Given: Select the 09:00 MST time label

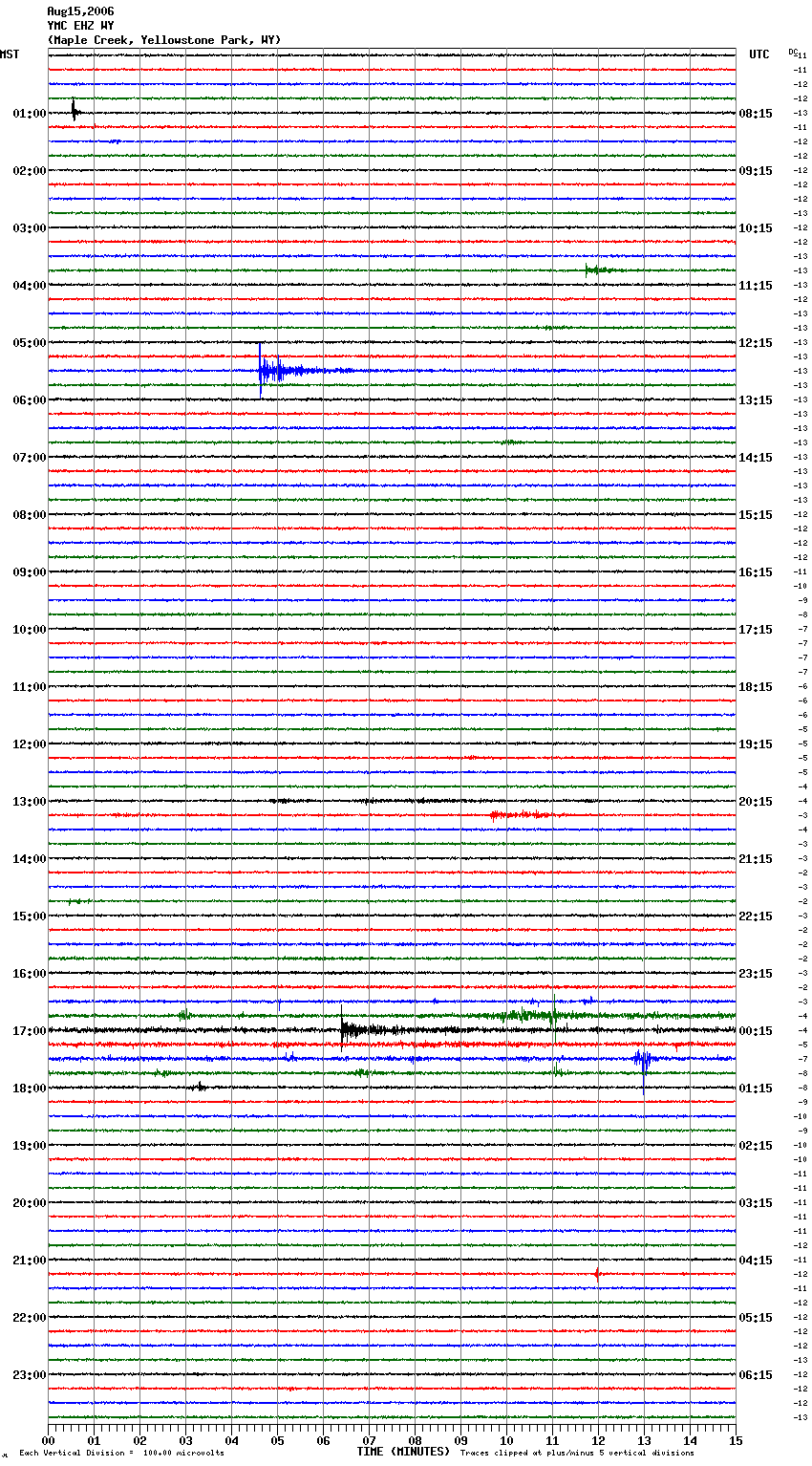Looking at the screenshot, I should pyautogui.click(x=30, y=572).
